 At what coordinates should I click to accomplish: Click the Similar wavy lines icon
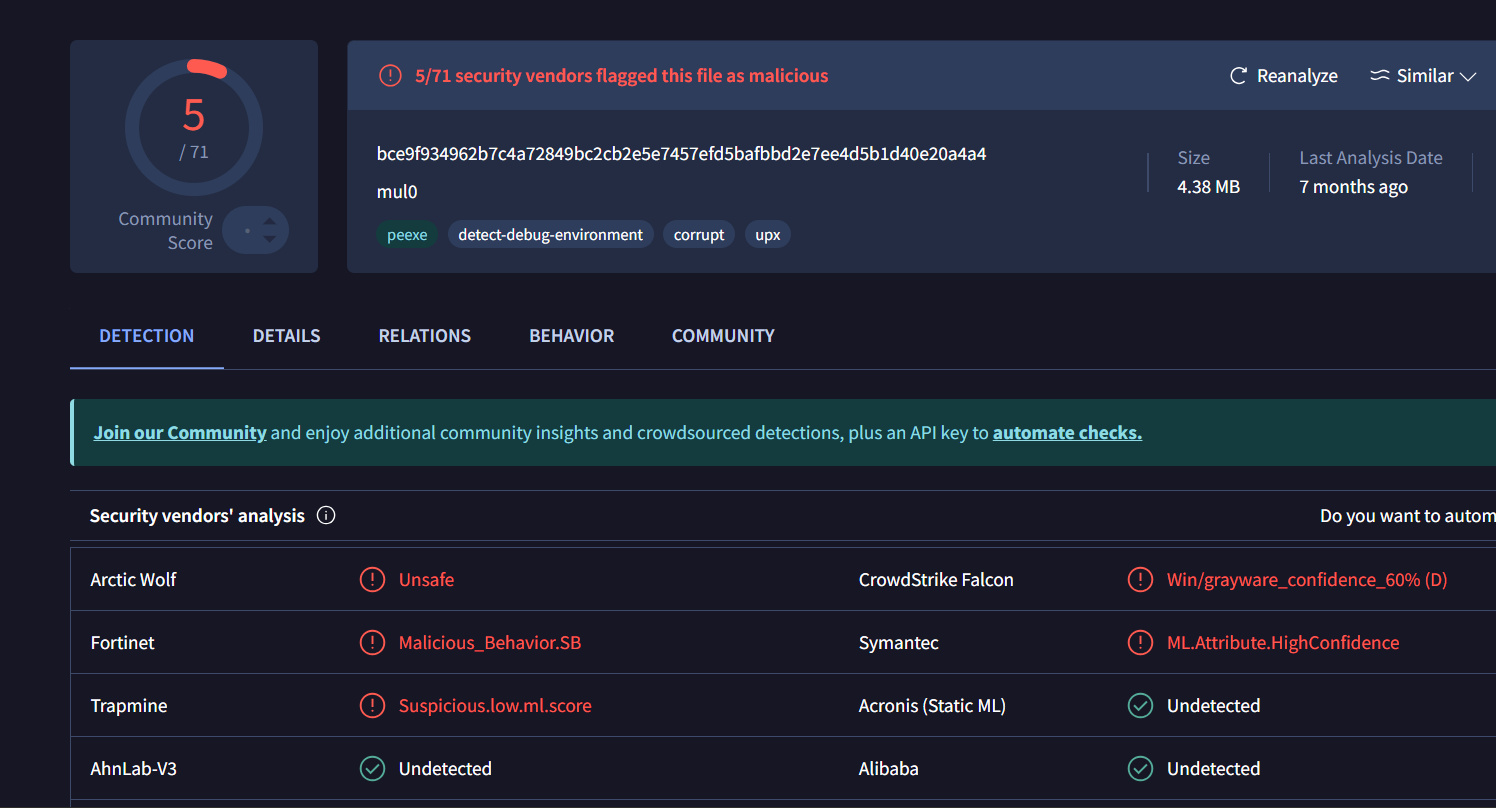coord(1380,76)
